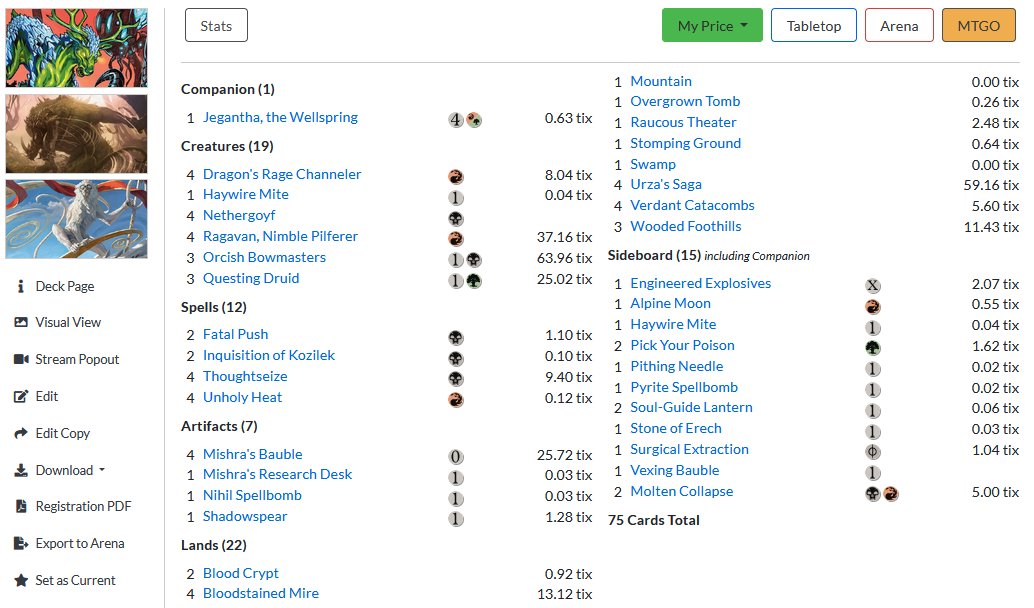Open Nihil Spellbomb card link

pos(252,495)
